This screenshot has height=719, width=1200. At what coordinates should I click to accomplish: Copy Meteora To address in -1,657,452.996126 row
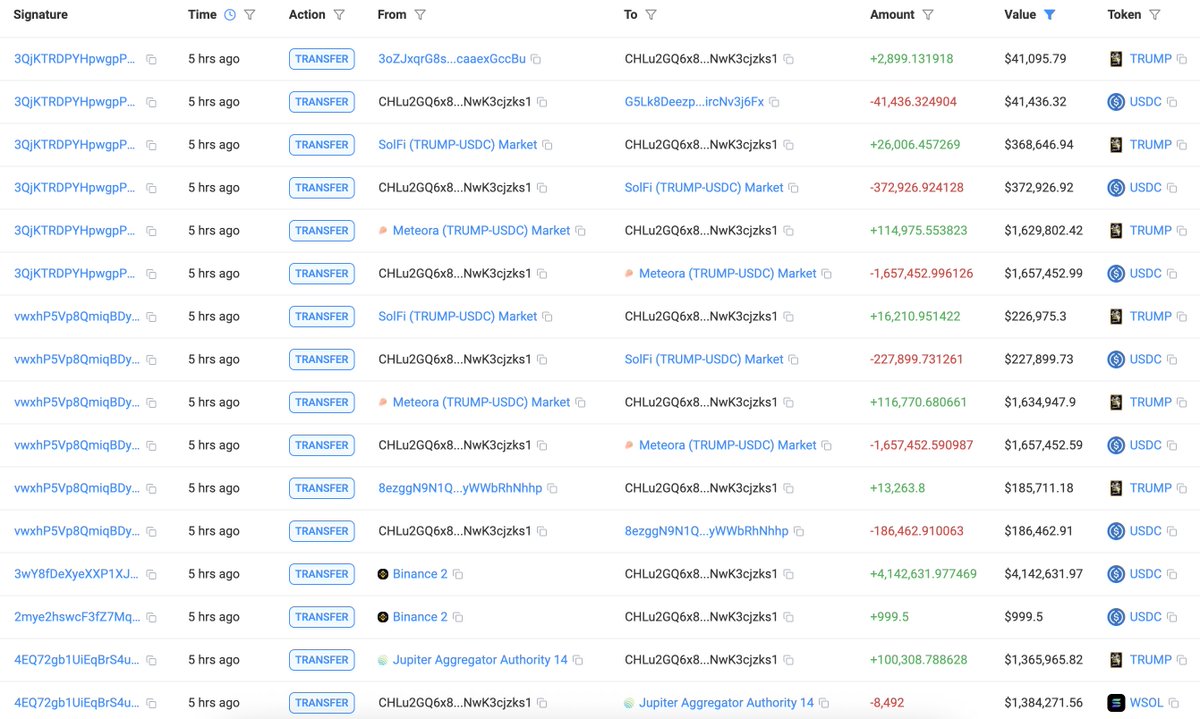click(827, 274)
